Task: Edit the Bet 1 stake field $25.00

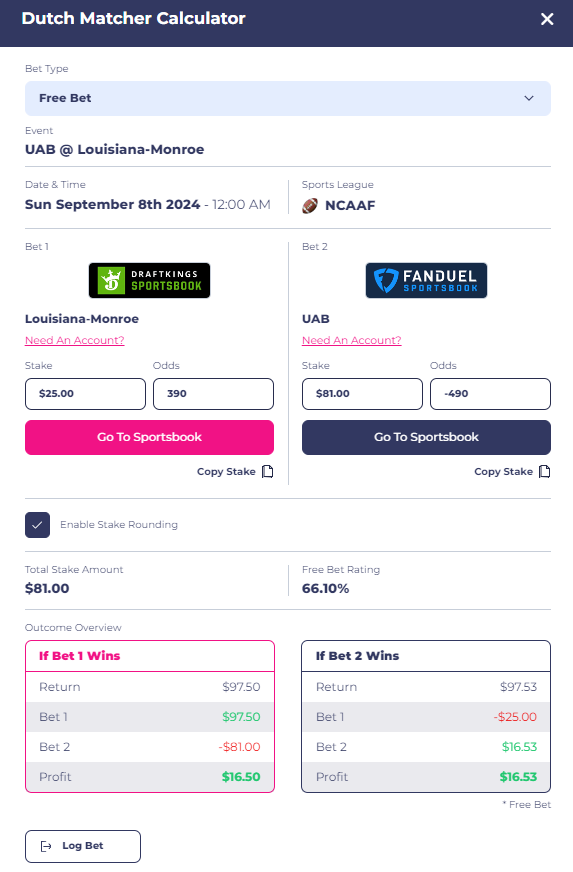Action: pos(85,394)
